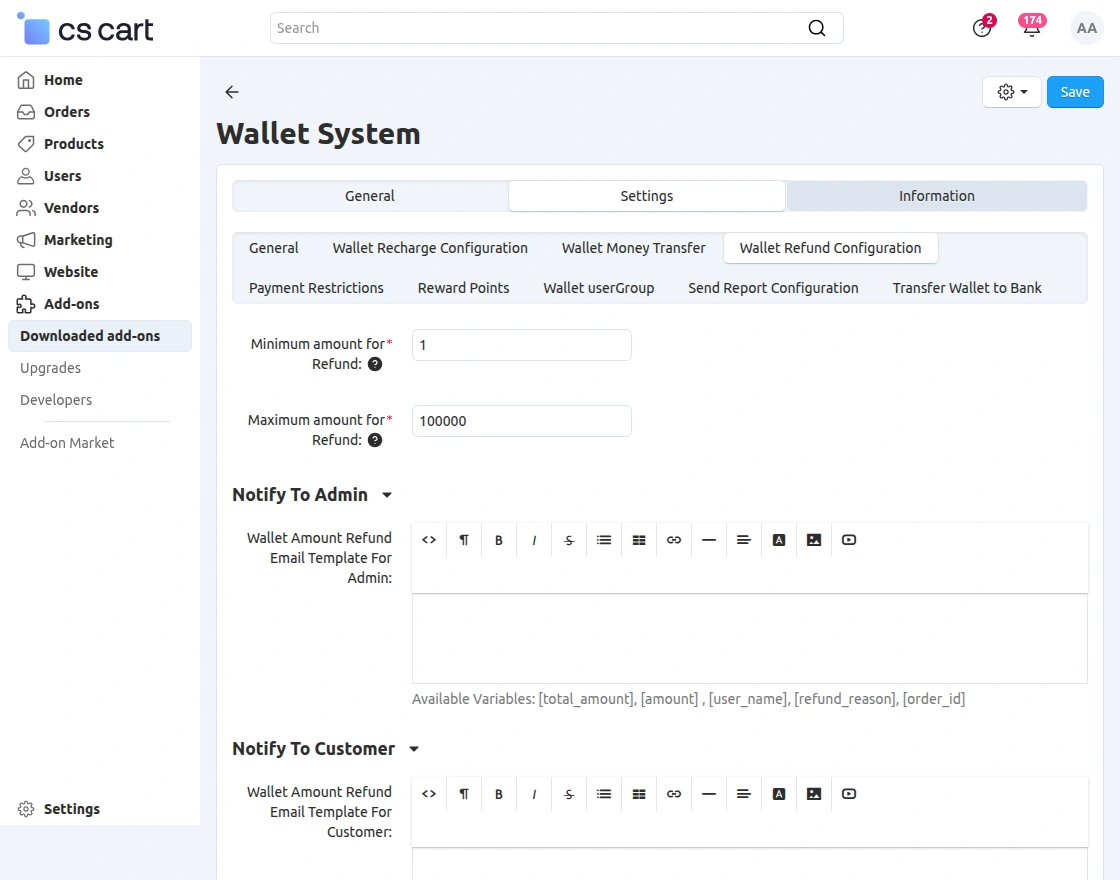Insert a bulleted list in admin email template

click(x=603, y=539)
